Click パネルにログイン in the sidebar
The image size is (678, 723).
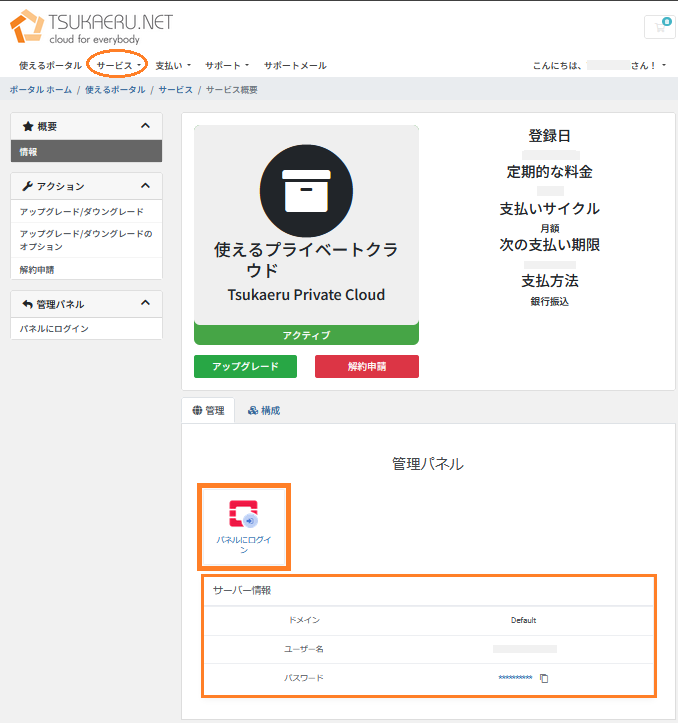click(x=86, y=329)
